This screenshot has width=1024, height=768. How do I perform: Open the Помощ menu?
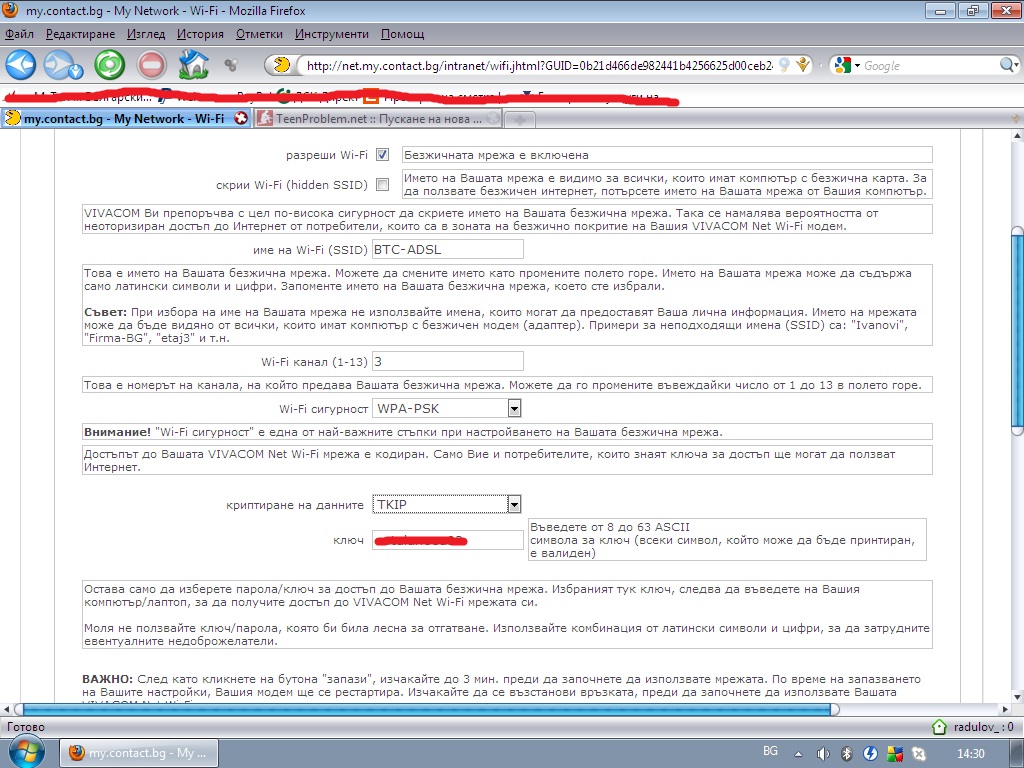click(402, 34)
